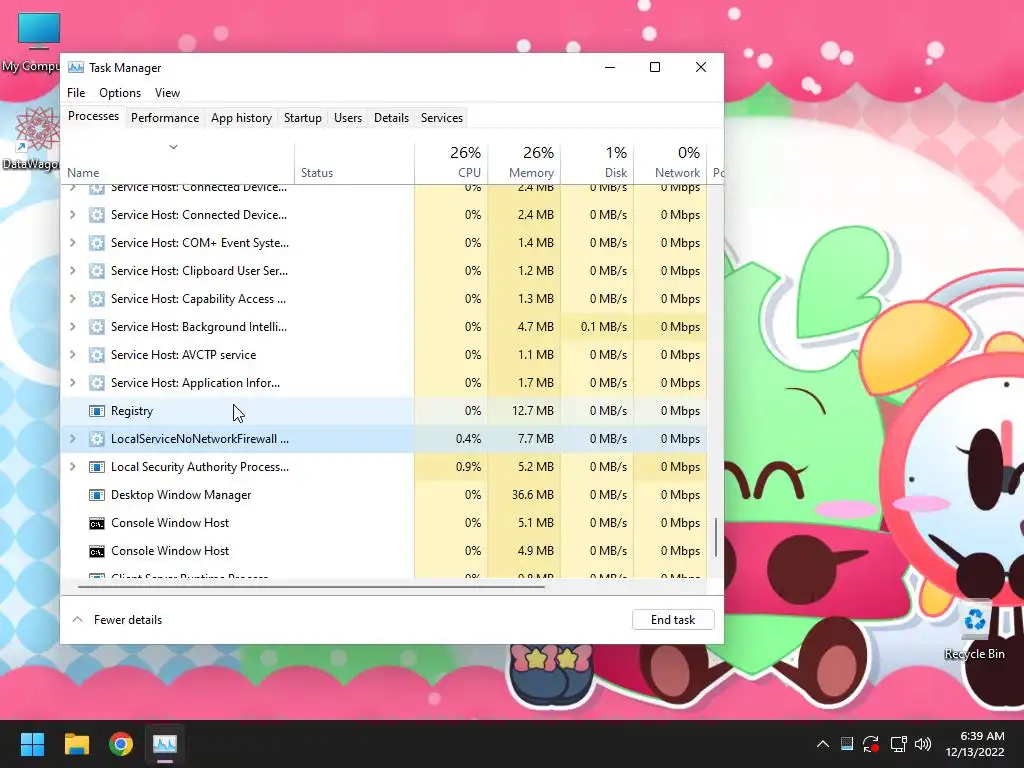1024x768 pixels.
Task: Open the File menu
Action: [76, 93]
